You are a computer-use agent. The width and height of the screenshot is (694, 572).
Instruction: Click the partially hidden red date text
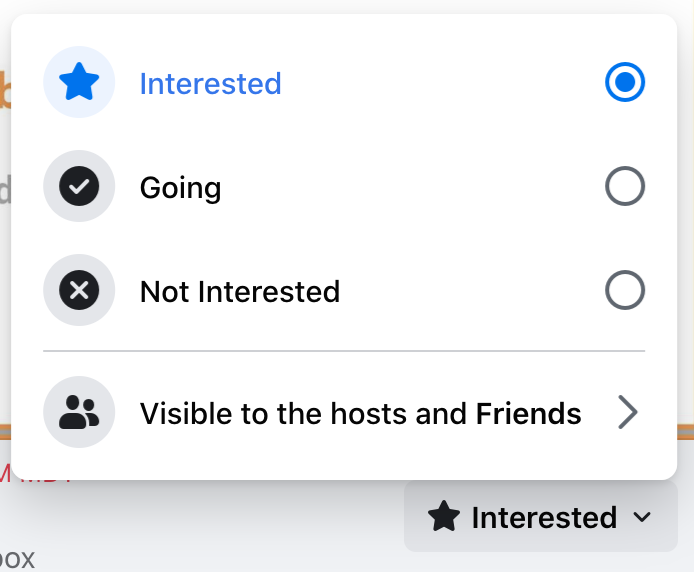click(40, 477)
